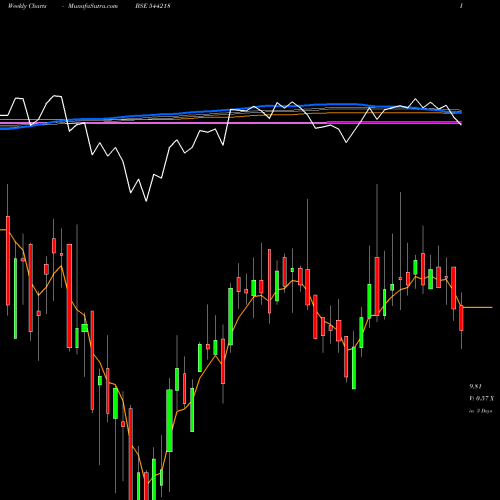Click the '9.81' price value
Viewport: 500px width, 500px height.
(x=475, y=387)
